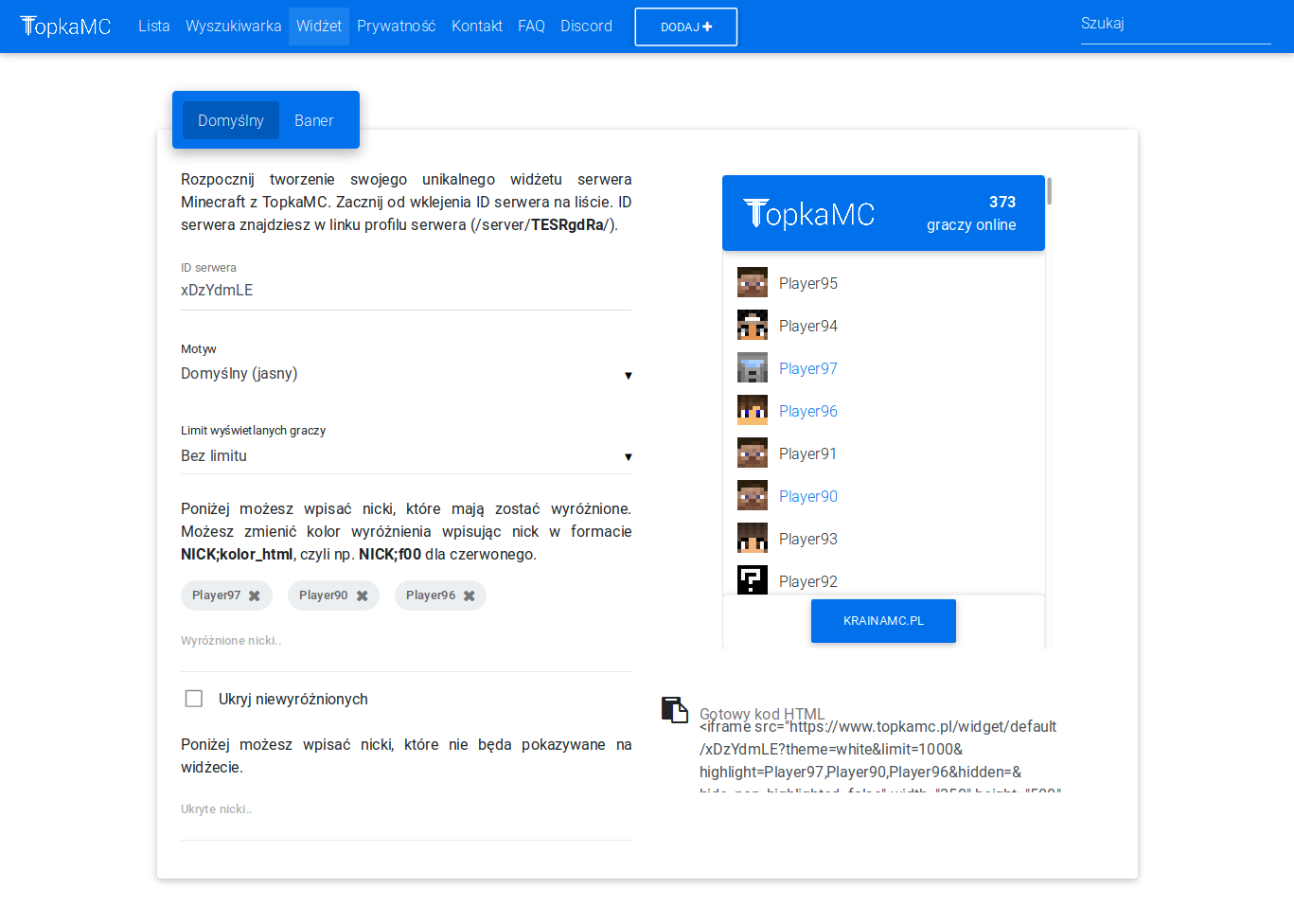Click Player92 question-mark avatar
Viewport: 1294px width, 924px height.
[753, 579]
